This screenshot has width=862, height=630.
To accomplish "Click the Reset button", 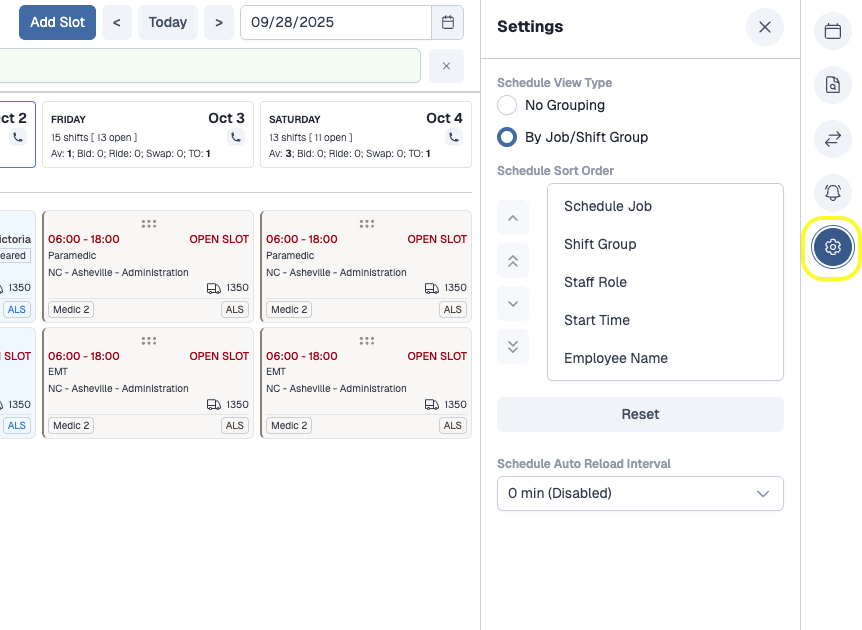I will 640,414.
